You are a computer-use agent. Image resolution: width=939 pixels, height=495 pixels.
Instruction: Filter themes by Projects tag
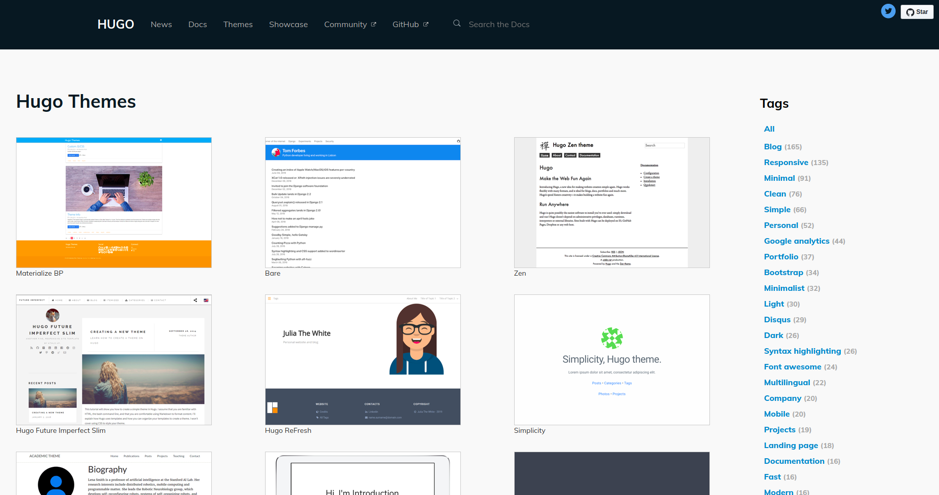click(780, 430)
